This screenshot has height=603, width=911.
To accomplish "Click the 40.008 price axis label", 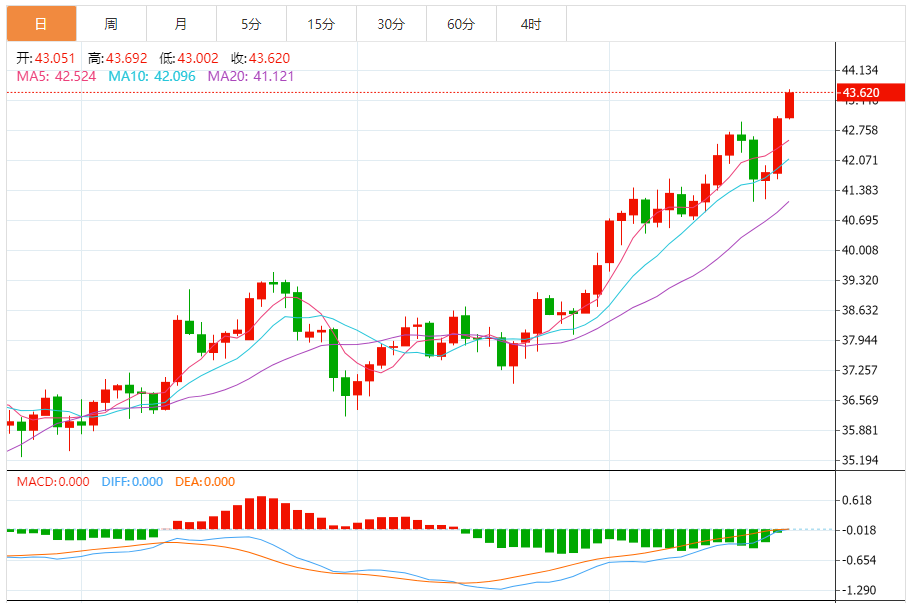I will (x=860, y=250).
